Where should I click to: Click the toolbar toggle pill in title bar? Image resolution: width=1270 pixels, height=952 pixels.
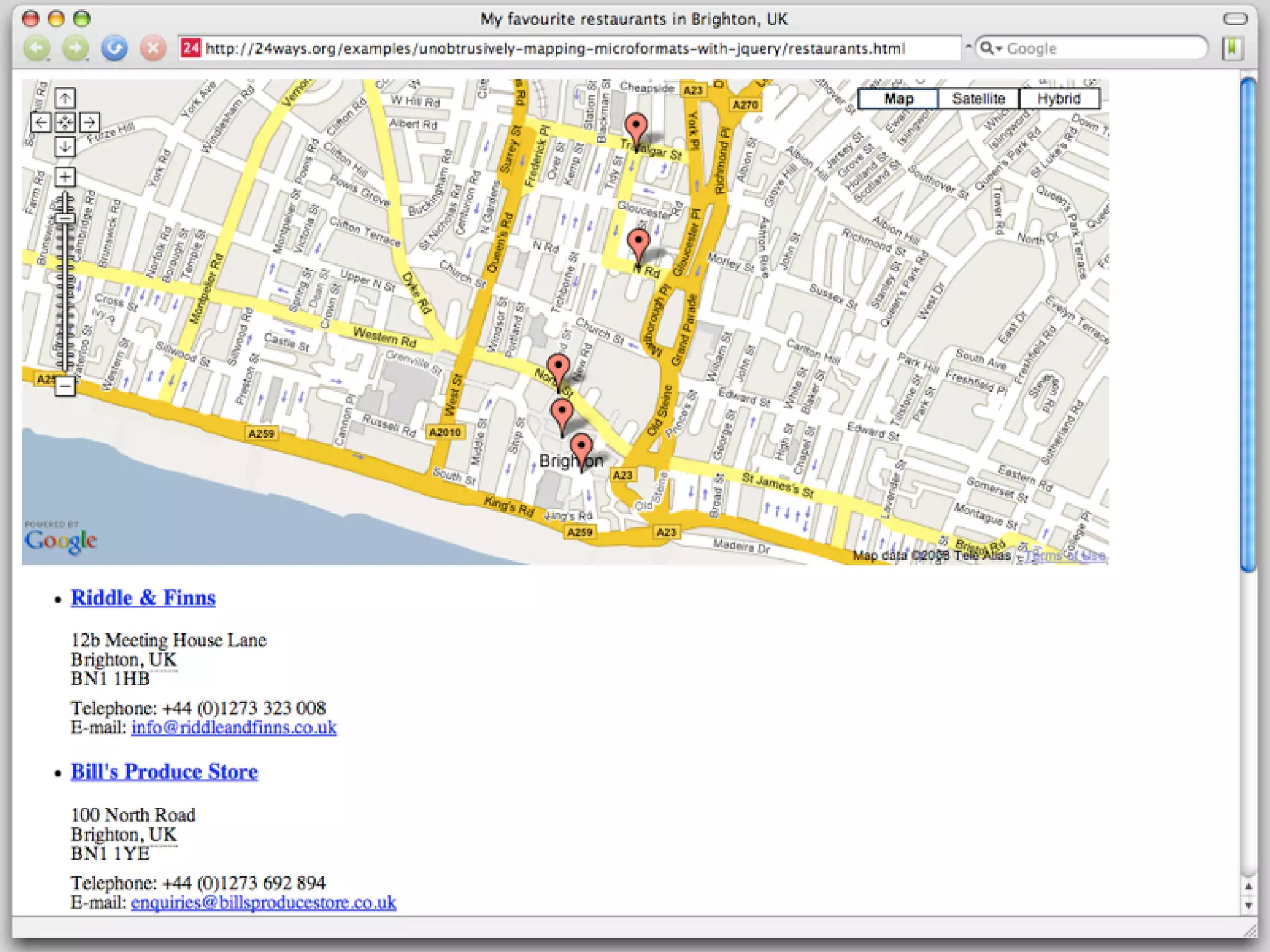[1235, 19]
